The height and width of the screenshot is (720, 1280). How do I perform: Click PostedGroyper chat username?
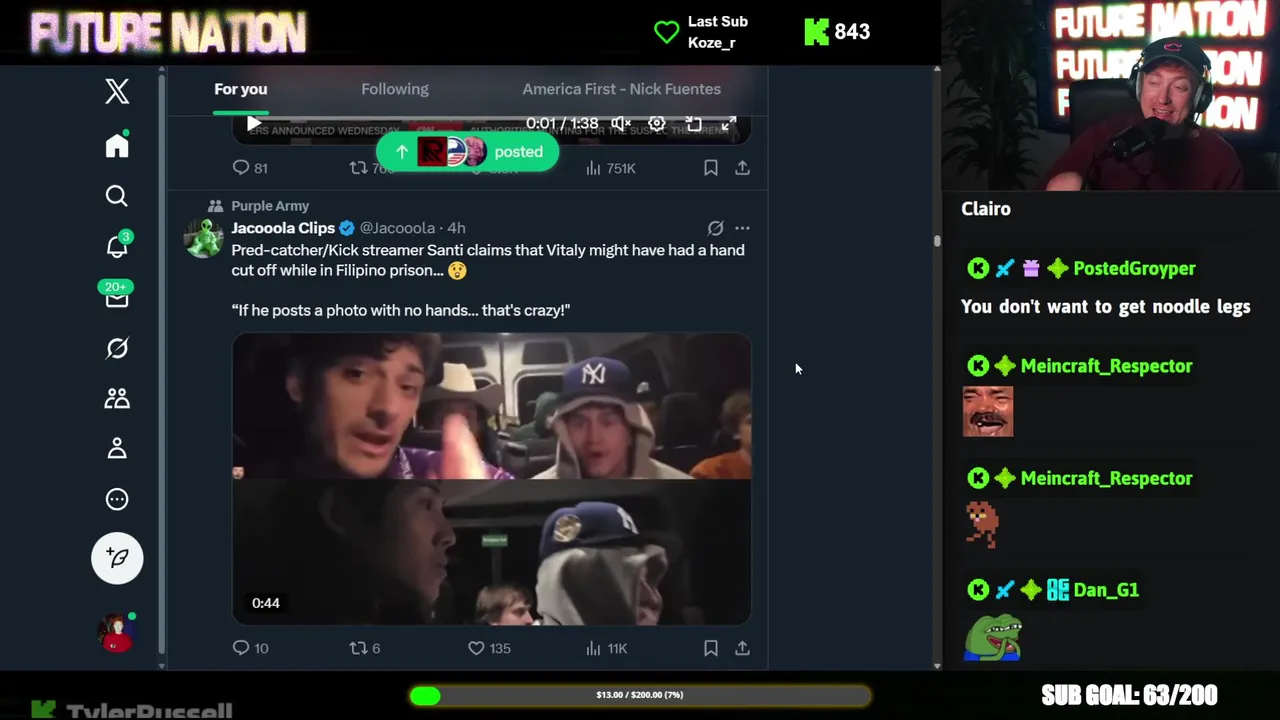click(1134, 268)
